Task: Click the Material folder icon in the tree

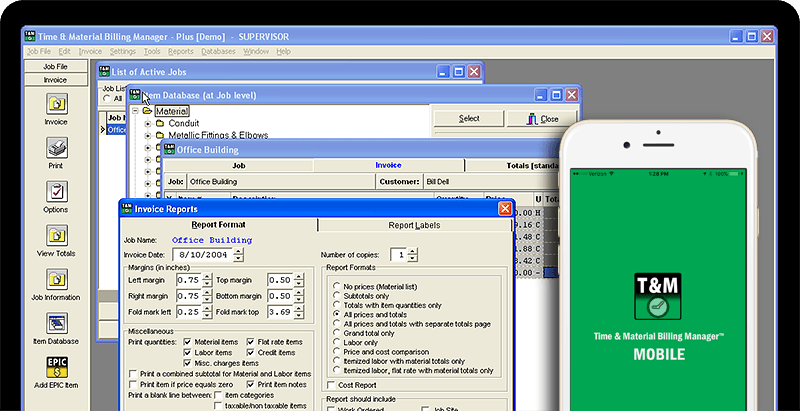Action: pos(147,111)
